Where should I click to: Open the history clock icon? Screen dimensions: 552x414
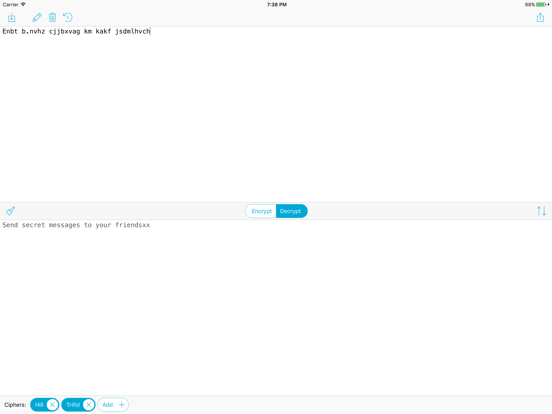[x=68, y=17]
